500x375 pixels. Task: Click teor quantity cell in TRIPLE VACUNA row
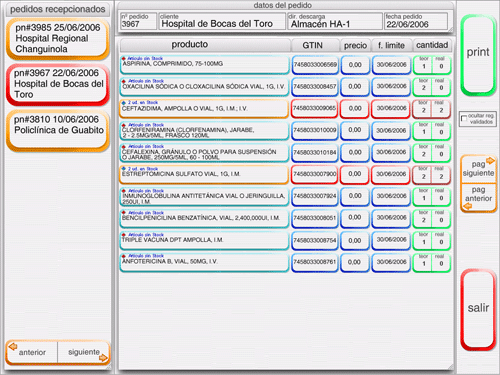pos(423,242)
